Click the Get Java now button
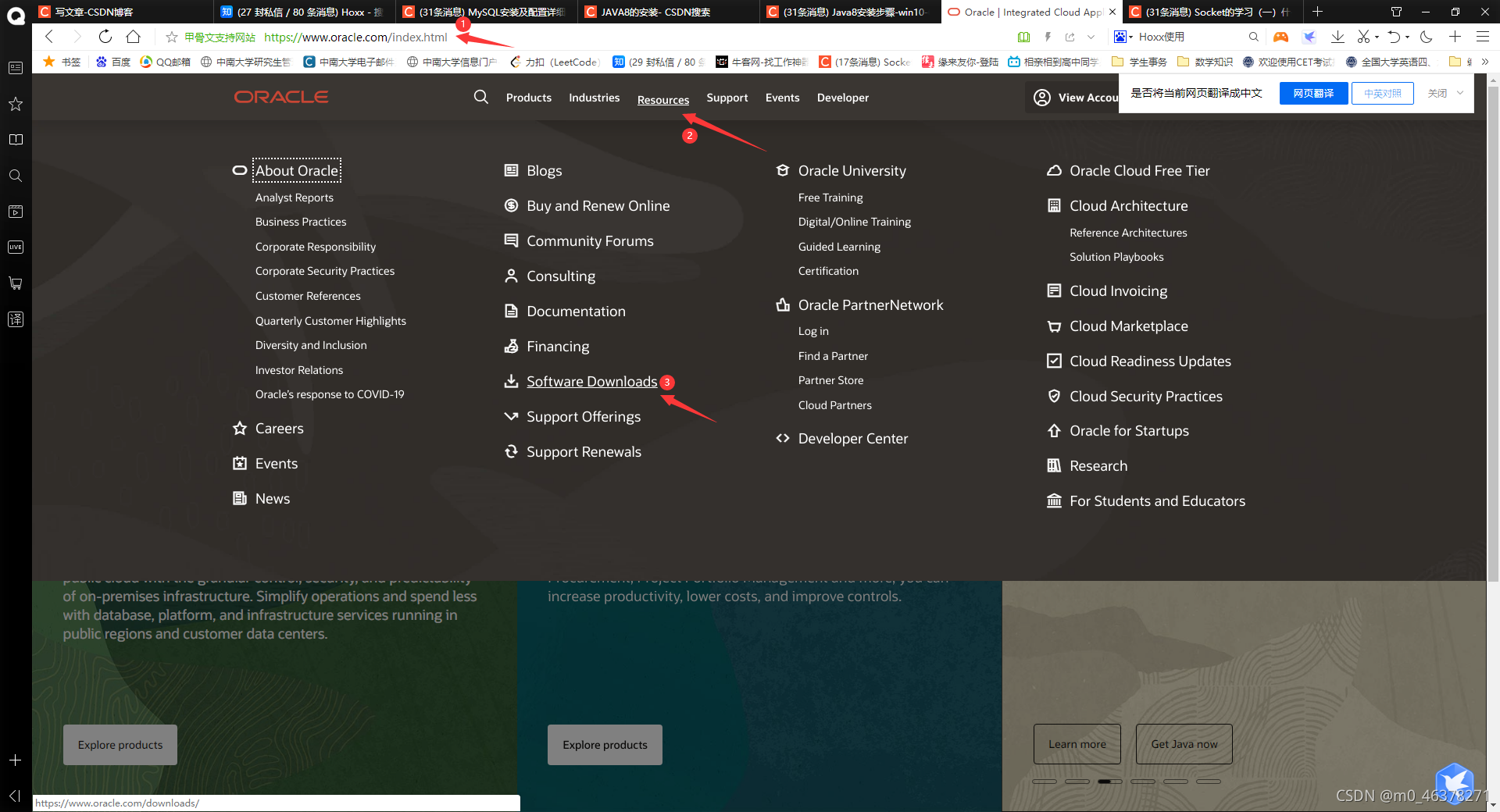This screenshot has height=812, width=1500. 1184,744
